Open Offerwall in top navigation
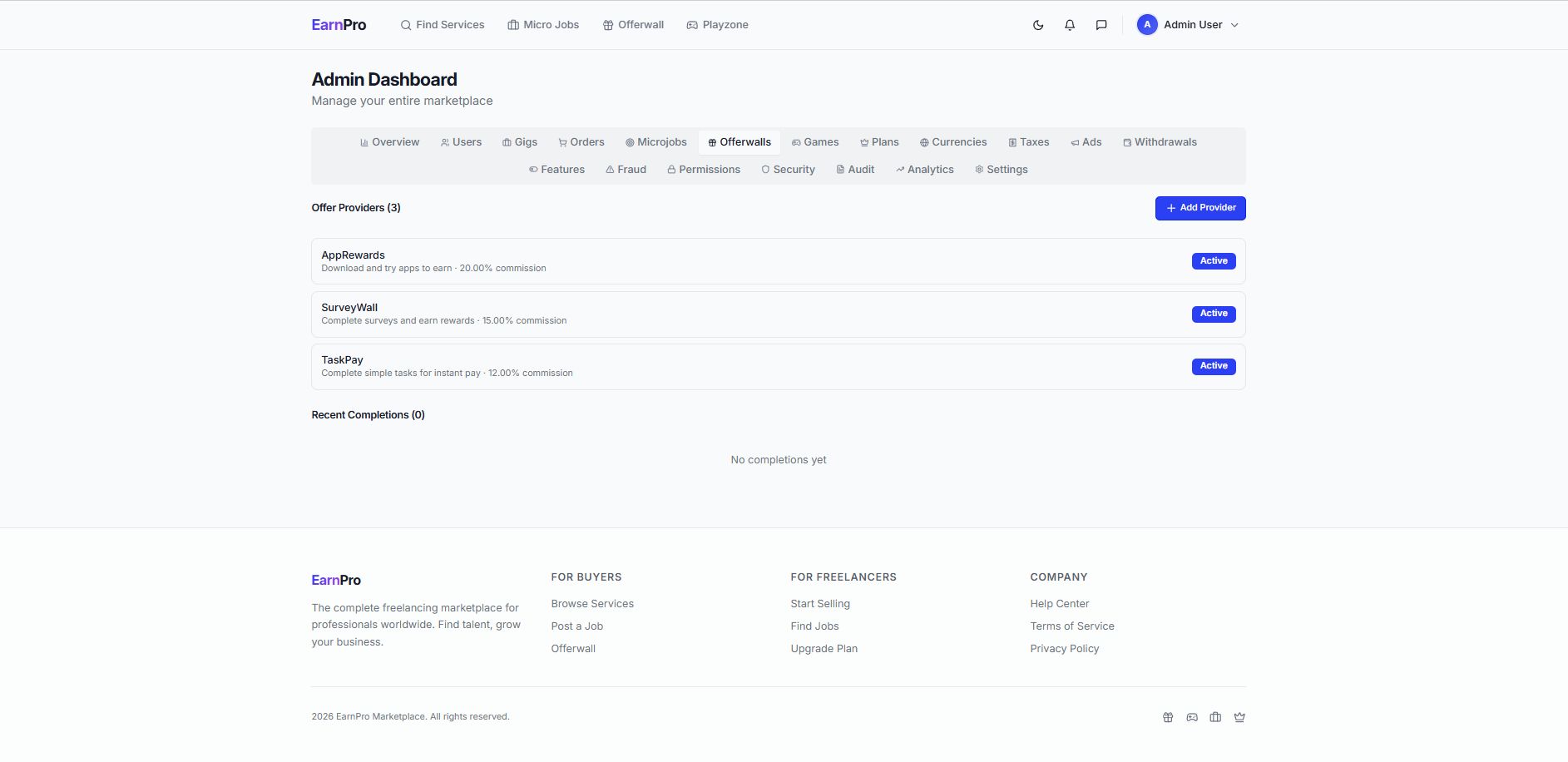Image resolution: width=1568 pixels, height=762 pixels. [x=633, y=25]
